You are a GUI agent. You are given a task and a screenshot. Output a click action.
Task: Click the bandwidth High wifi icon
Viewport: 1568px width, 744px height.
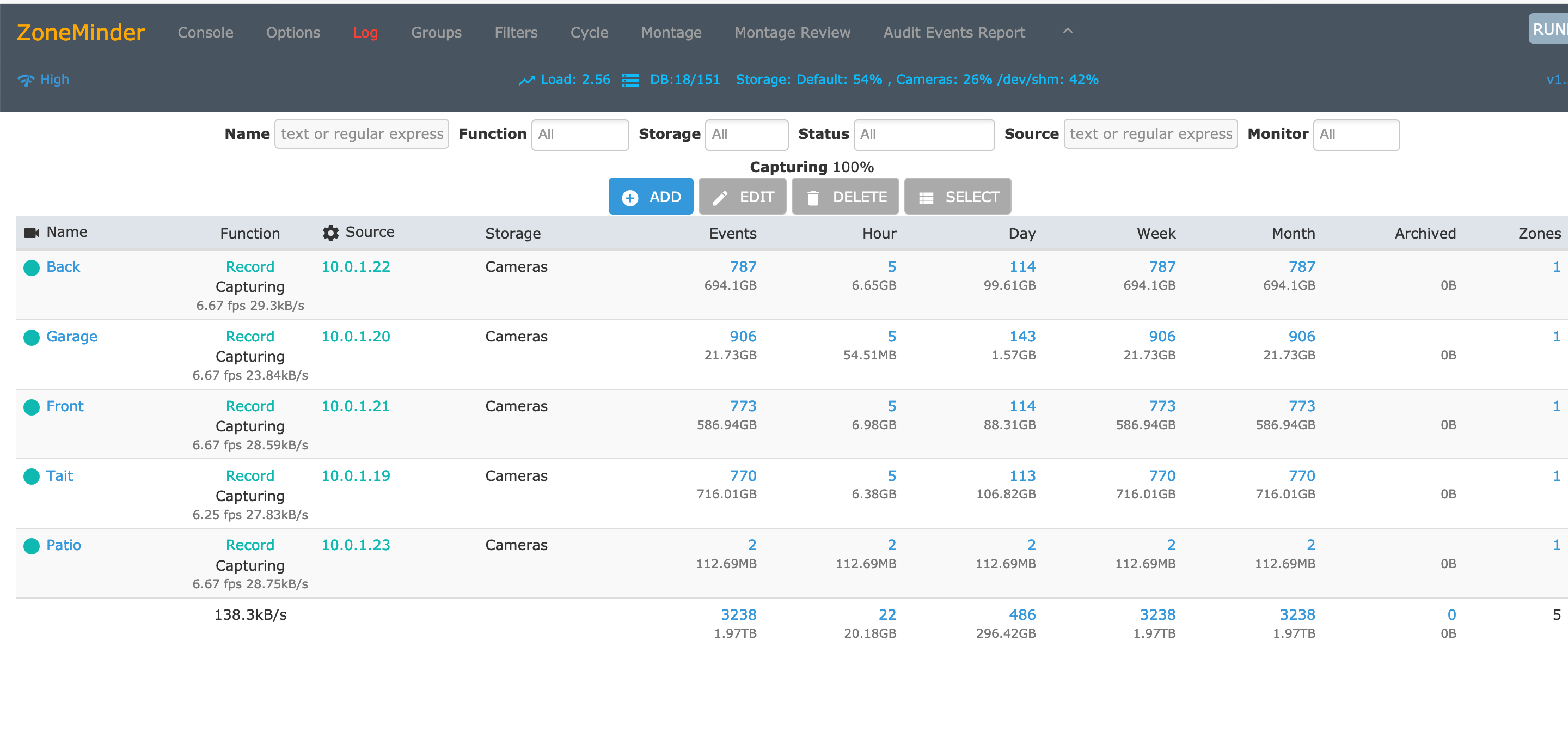pos(26,80)
